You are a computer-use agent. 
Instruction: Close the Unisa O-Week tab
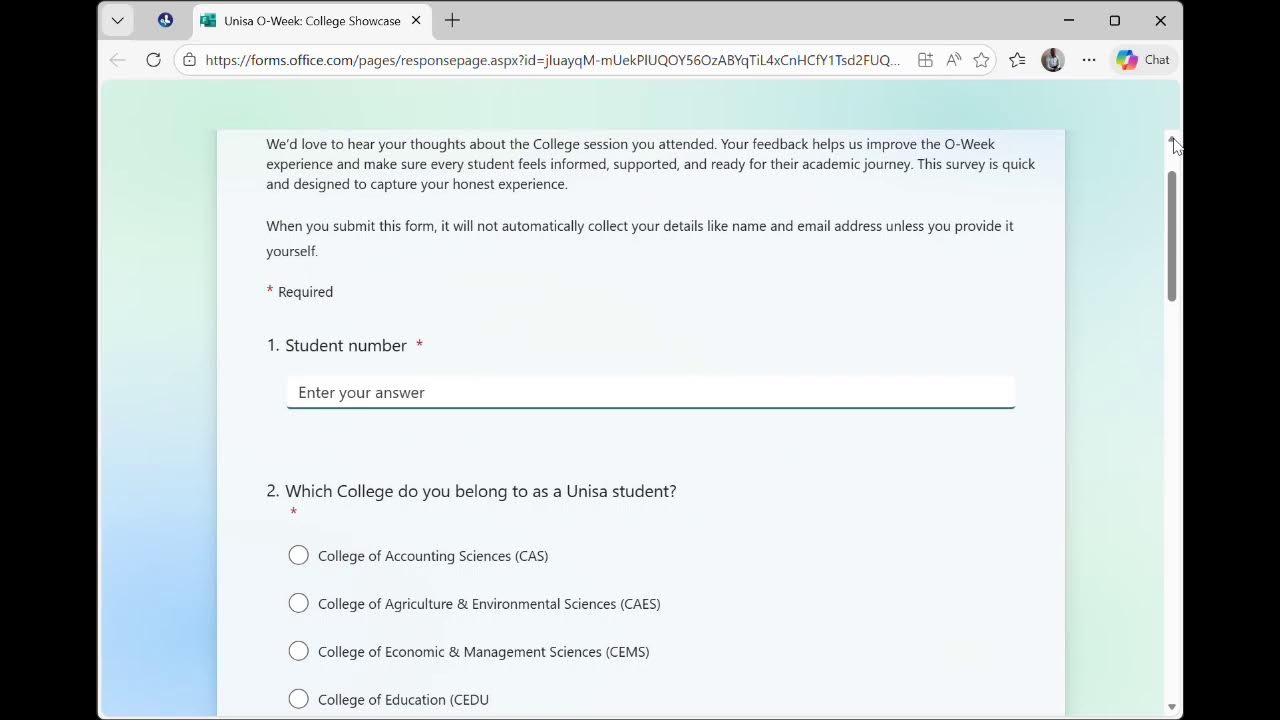click(x=416, y=20)
